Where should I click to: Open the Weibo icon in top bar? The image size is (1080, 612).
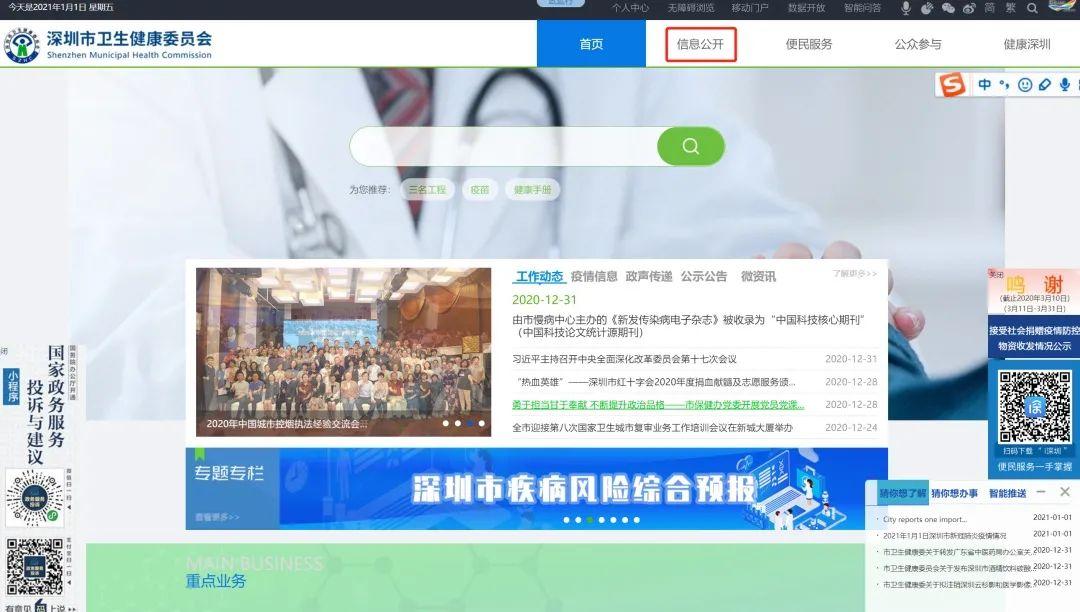(x=968, y=8)
